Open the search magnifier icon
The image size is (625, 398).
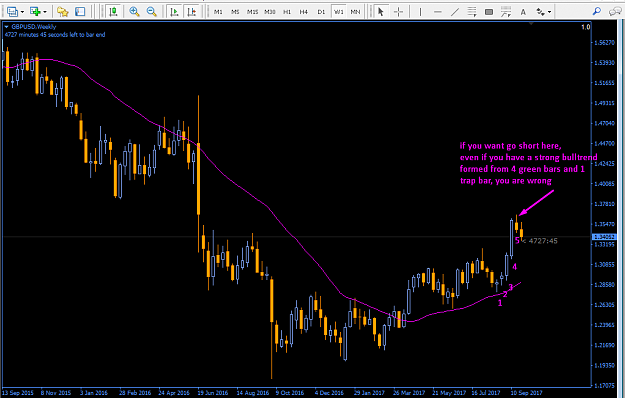click(597, 12)
